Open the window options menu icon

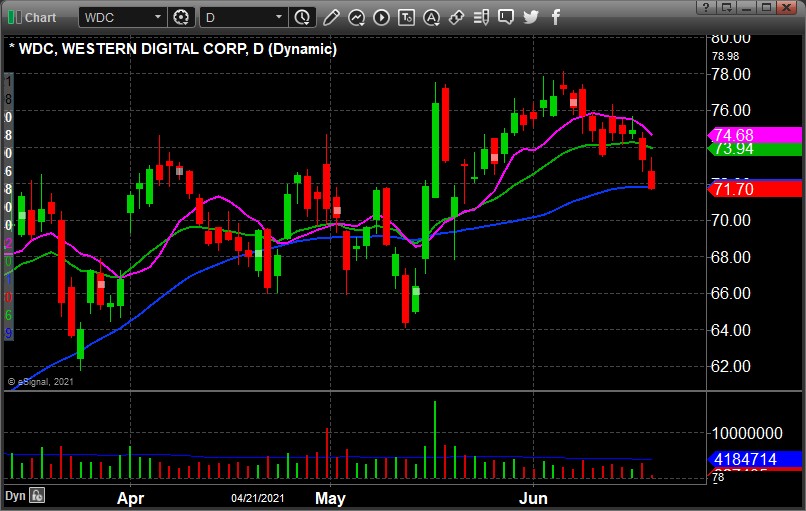point(727,7)
